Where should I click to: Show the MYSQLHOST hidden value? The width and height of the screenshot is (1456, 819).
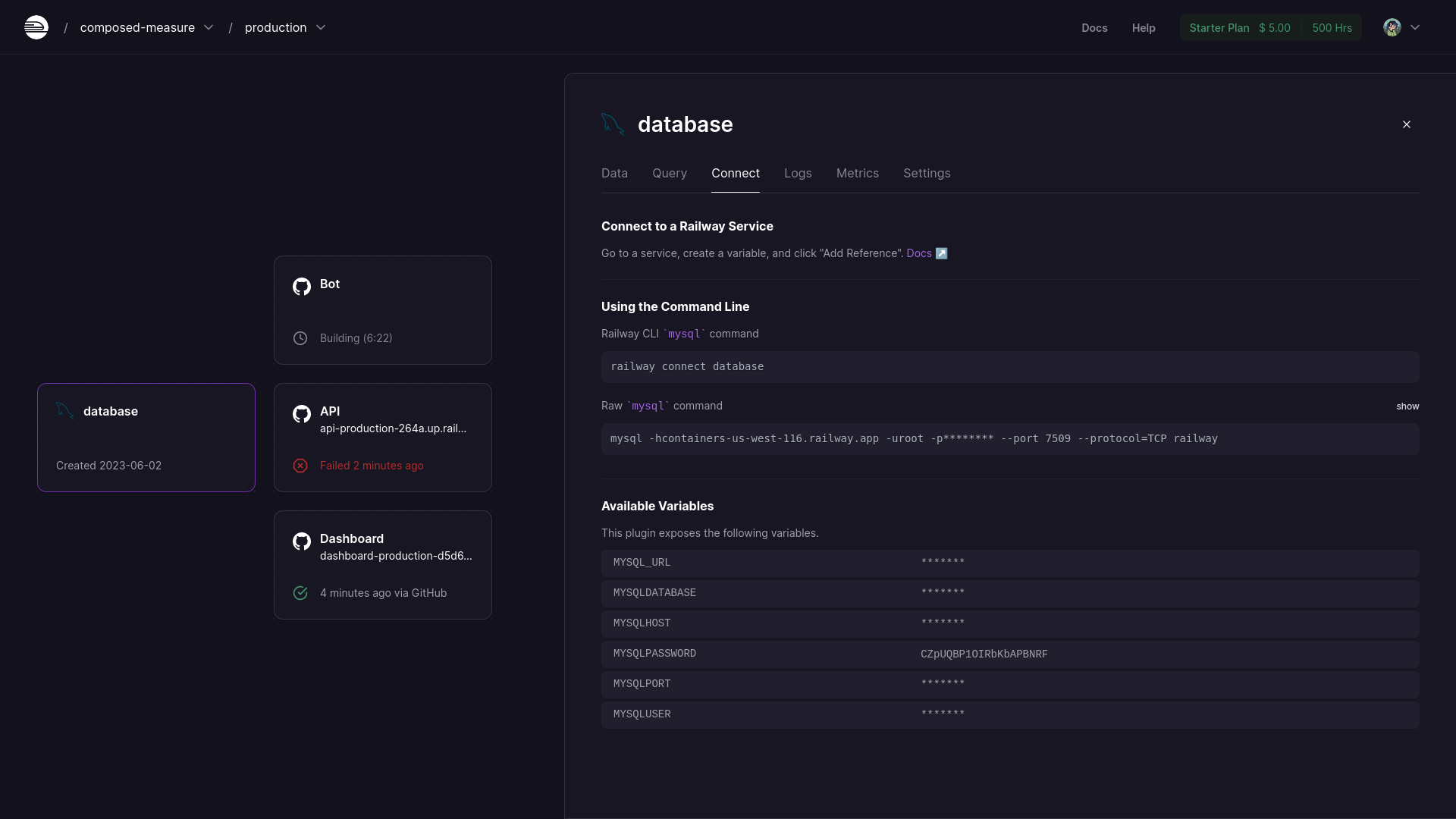coord(942,623)
